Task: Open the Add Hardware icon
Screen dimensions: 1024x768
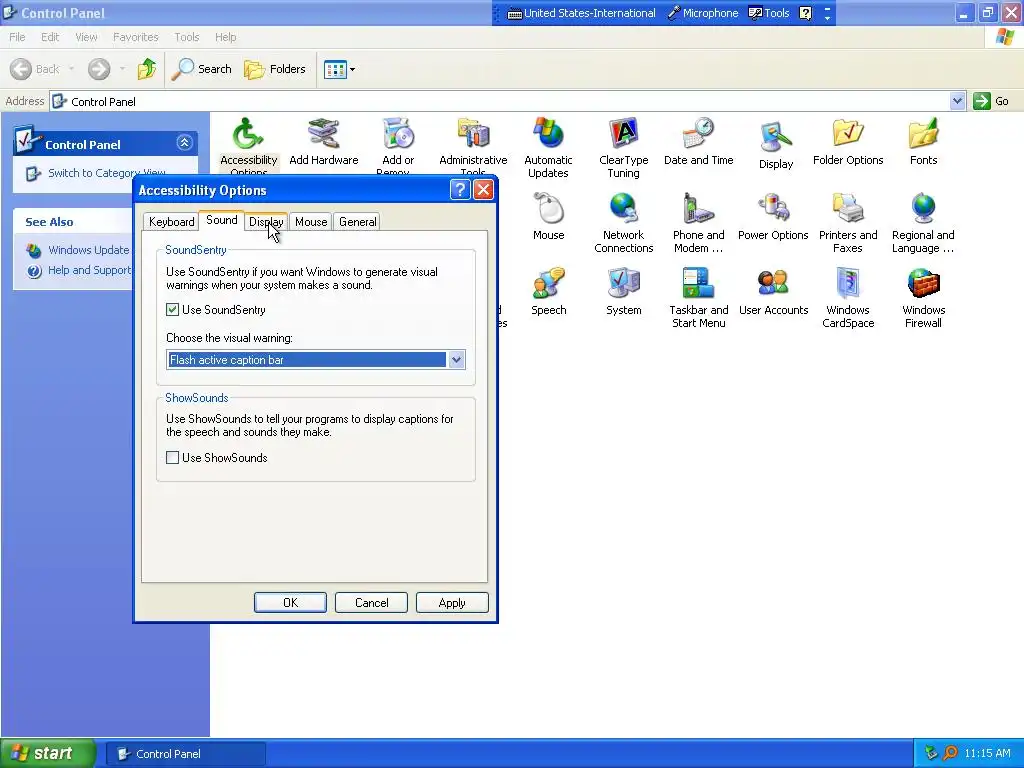Action: tap(323, 142)
